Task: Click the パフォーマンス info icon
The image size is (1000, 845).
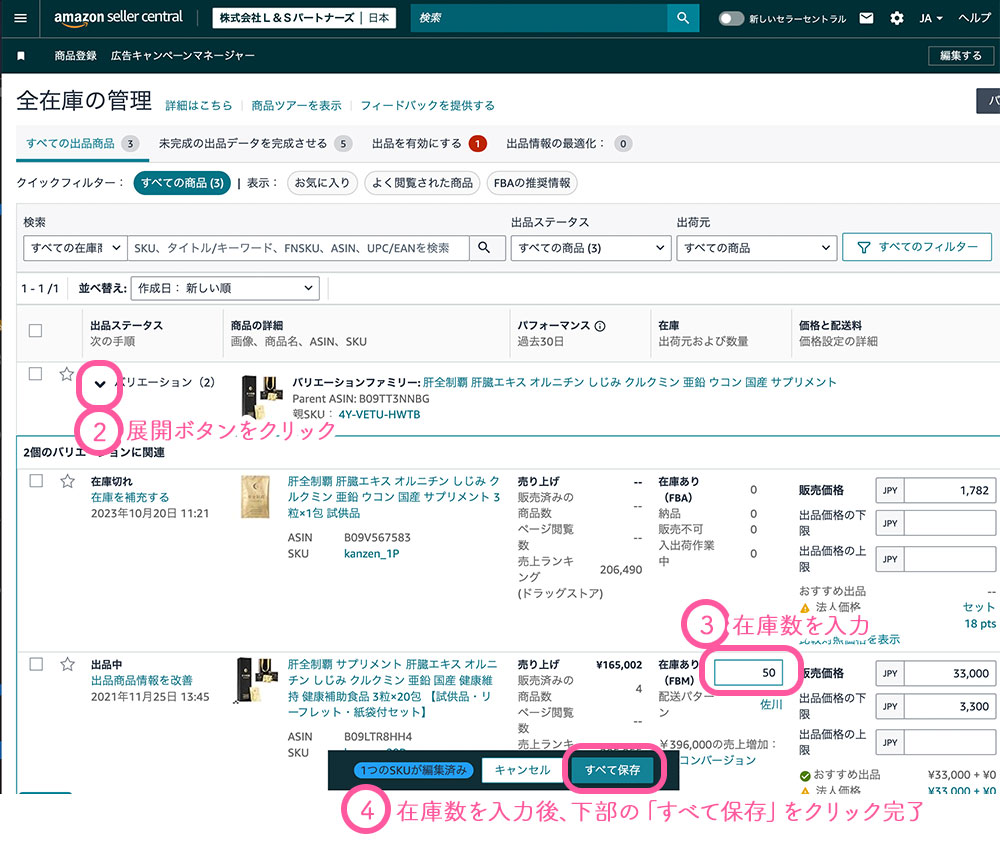Action: click(x=600, y=326)
